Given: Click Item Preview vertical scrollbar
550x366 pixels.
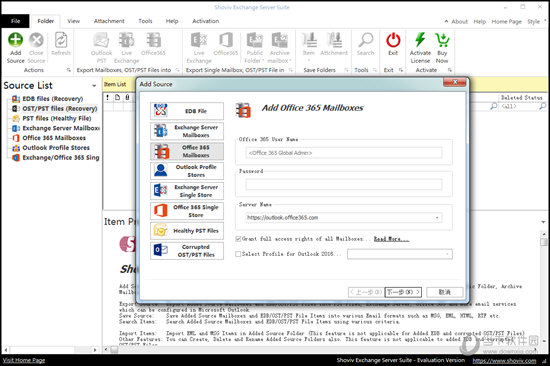Looking at the screenshot, I should tap(543, 288).
